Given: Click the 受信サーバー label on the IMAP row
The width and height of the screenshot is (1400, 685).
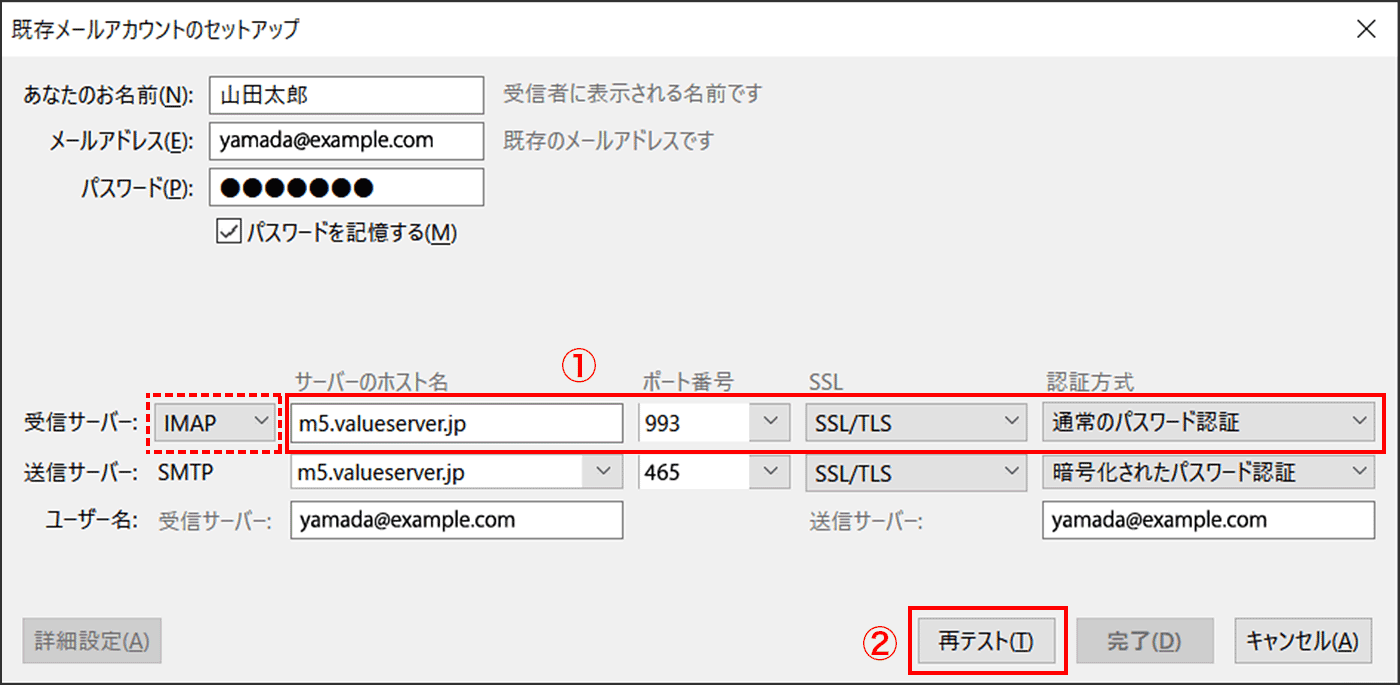Looking at the screenshot, I should pyautogui.click(x=80, y=423).
